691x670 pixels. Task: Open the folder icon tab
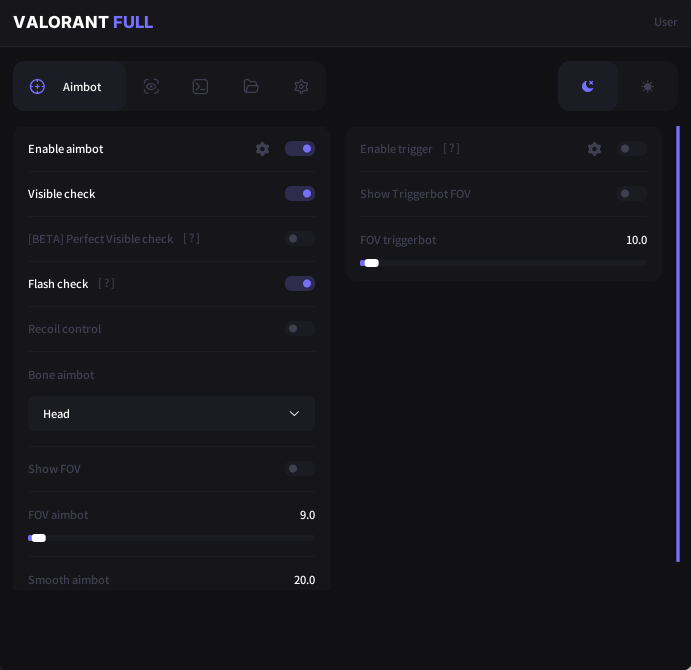[251, 87]
